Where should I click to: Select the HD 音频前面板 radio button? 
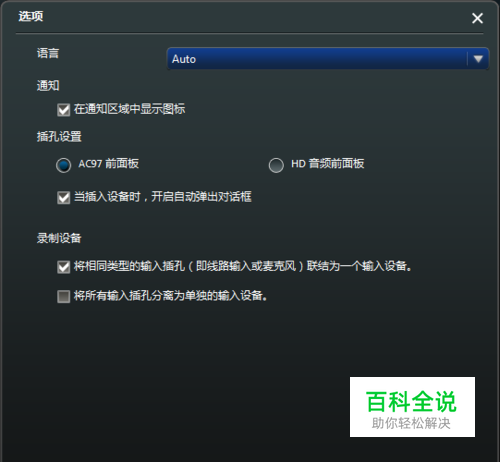click(x=276, y=165)
